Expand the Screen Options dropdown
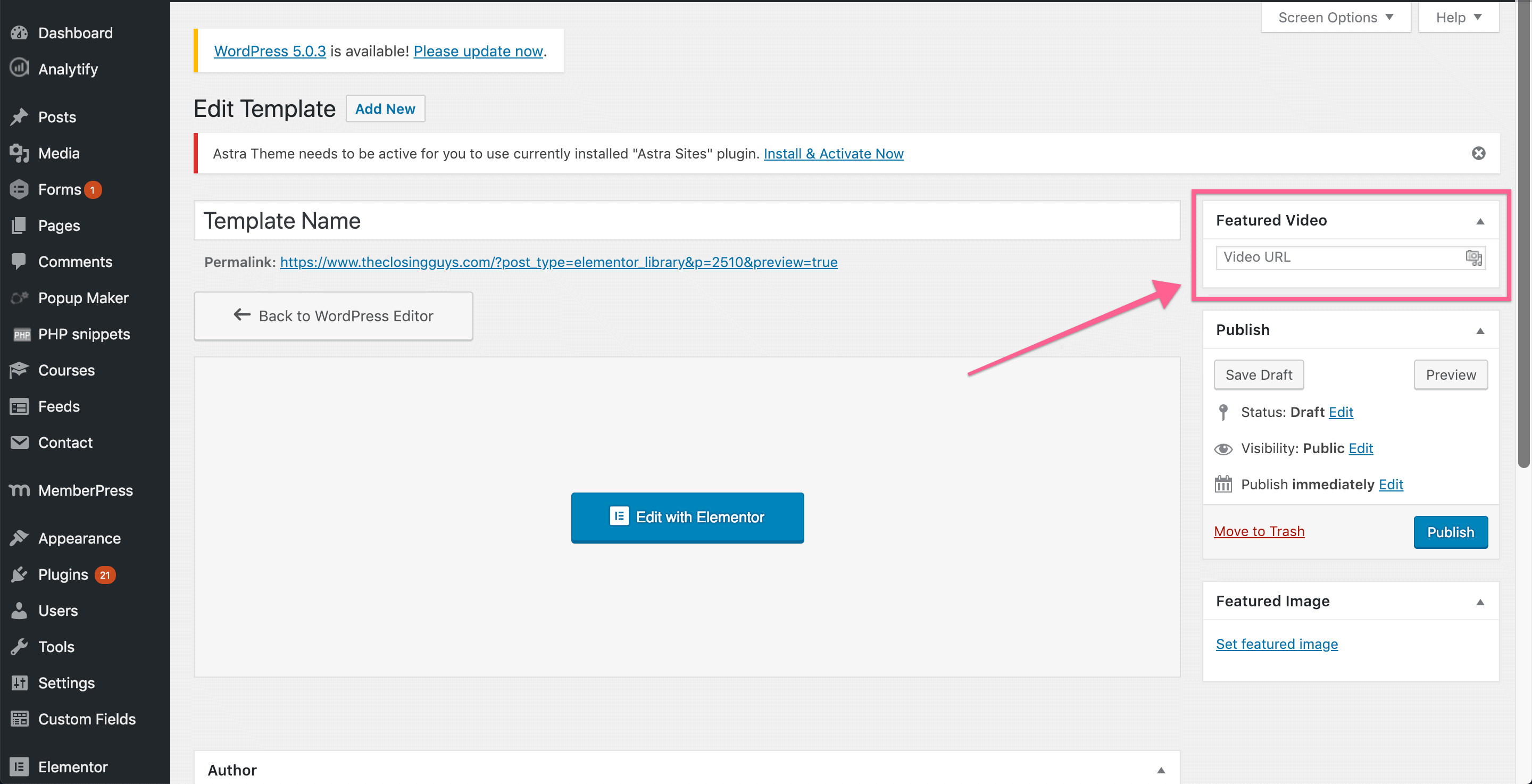Screen dimensions: 1532x784 (x=1335, y=17)
